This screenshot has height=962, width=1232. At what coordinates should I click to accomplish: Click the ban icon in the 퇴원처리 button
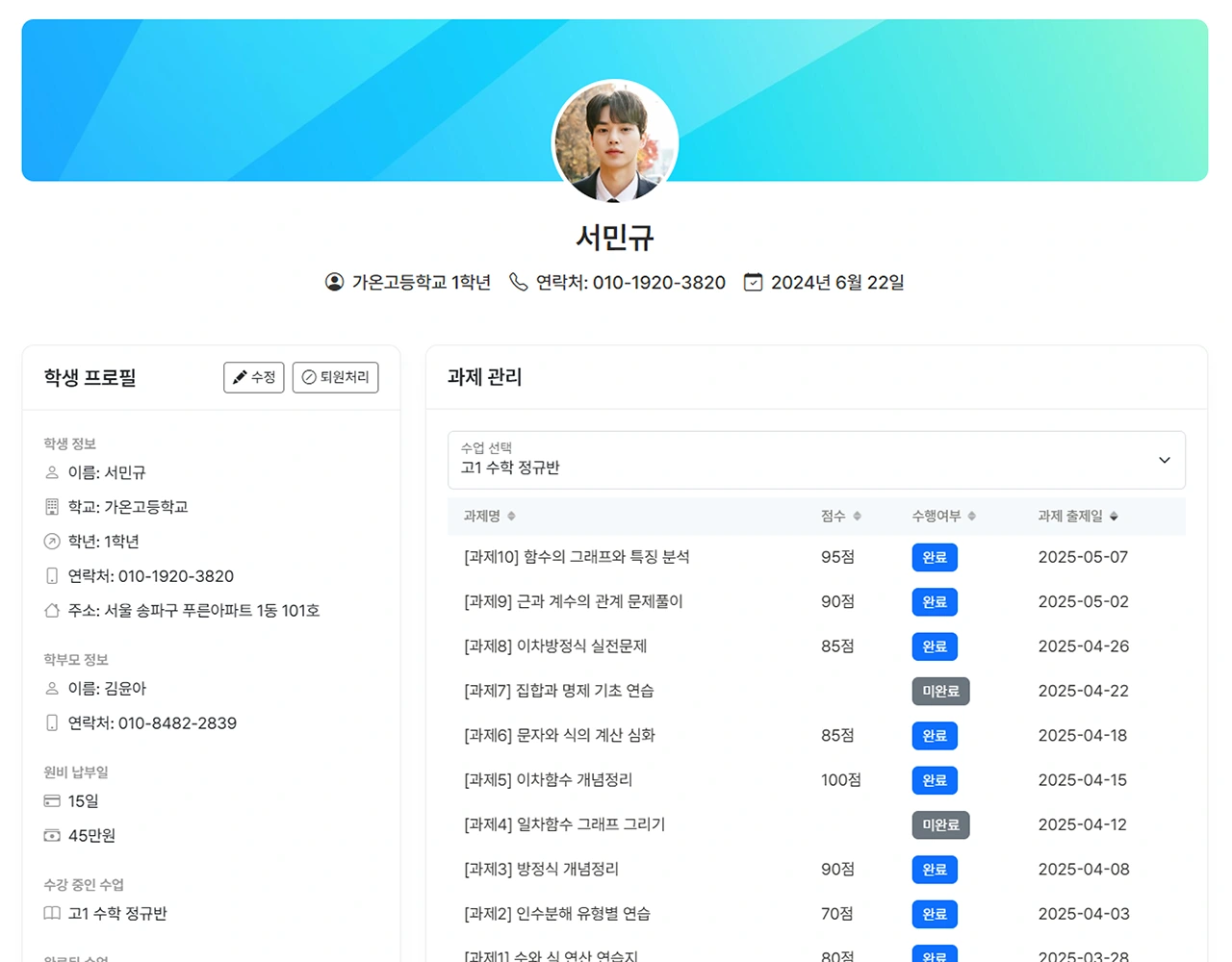pyautogui.click(x=309, y=377)
